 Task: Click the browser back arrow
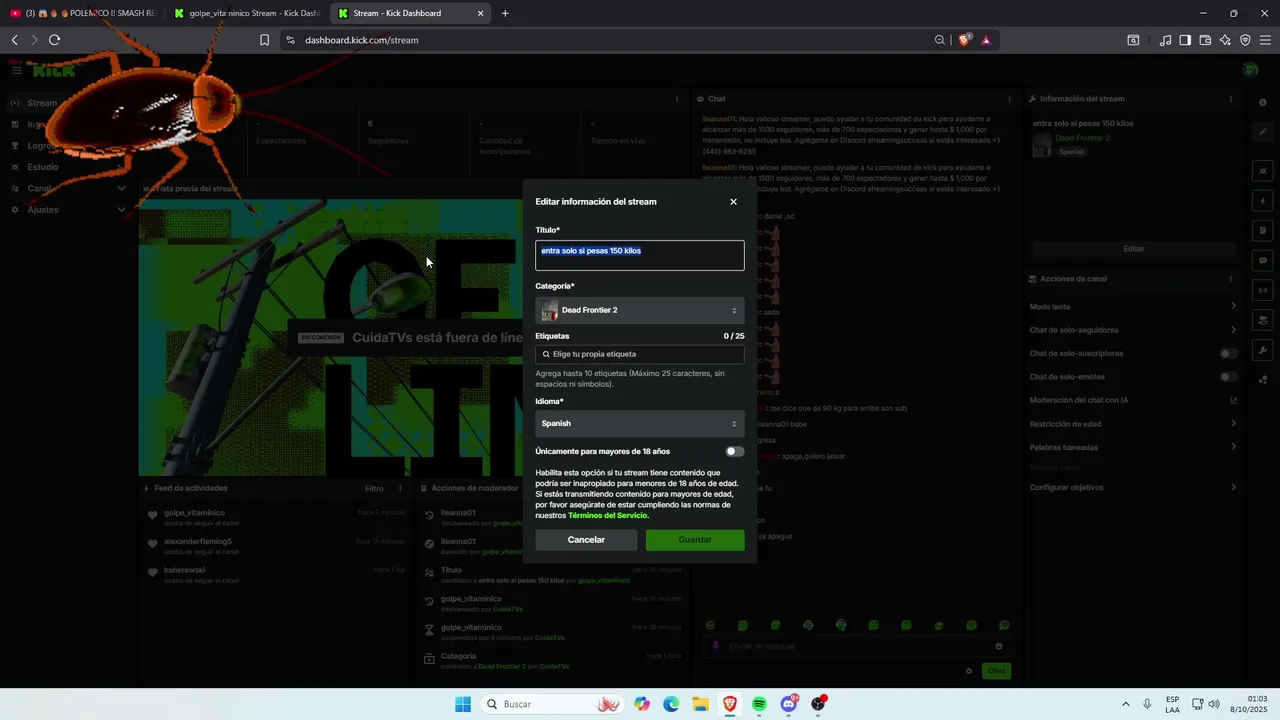pyautogui.click(x=15, y=40)
